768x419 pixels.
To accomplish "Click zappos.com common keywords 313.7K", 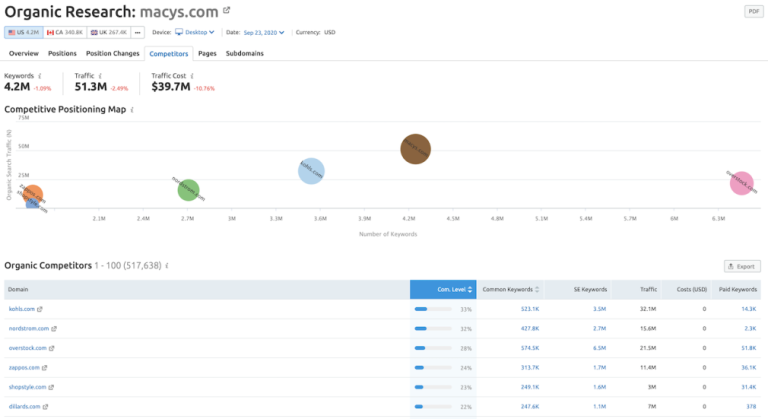I will [x=530, y=368].
